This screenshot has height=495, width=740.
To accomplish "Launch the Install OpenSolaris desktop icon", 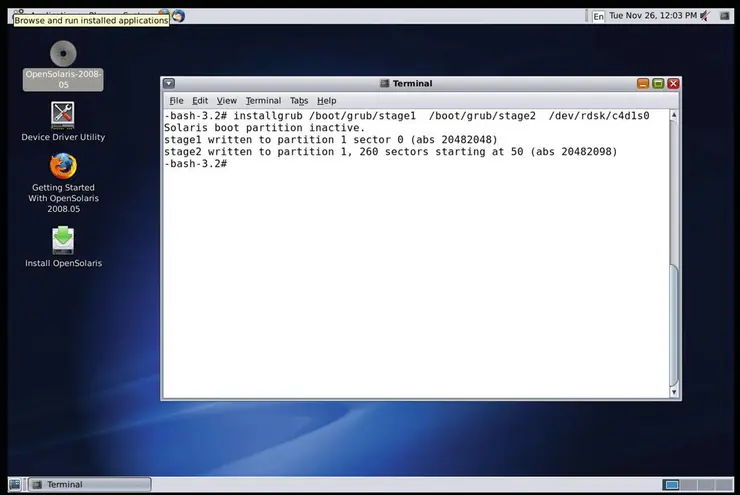I will click(x=63, y=240).
